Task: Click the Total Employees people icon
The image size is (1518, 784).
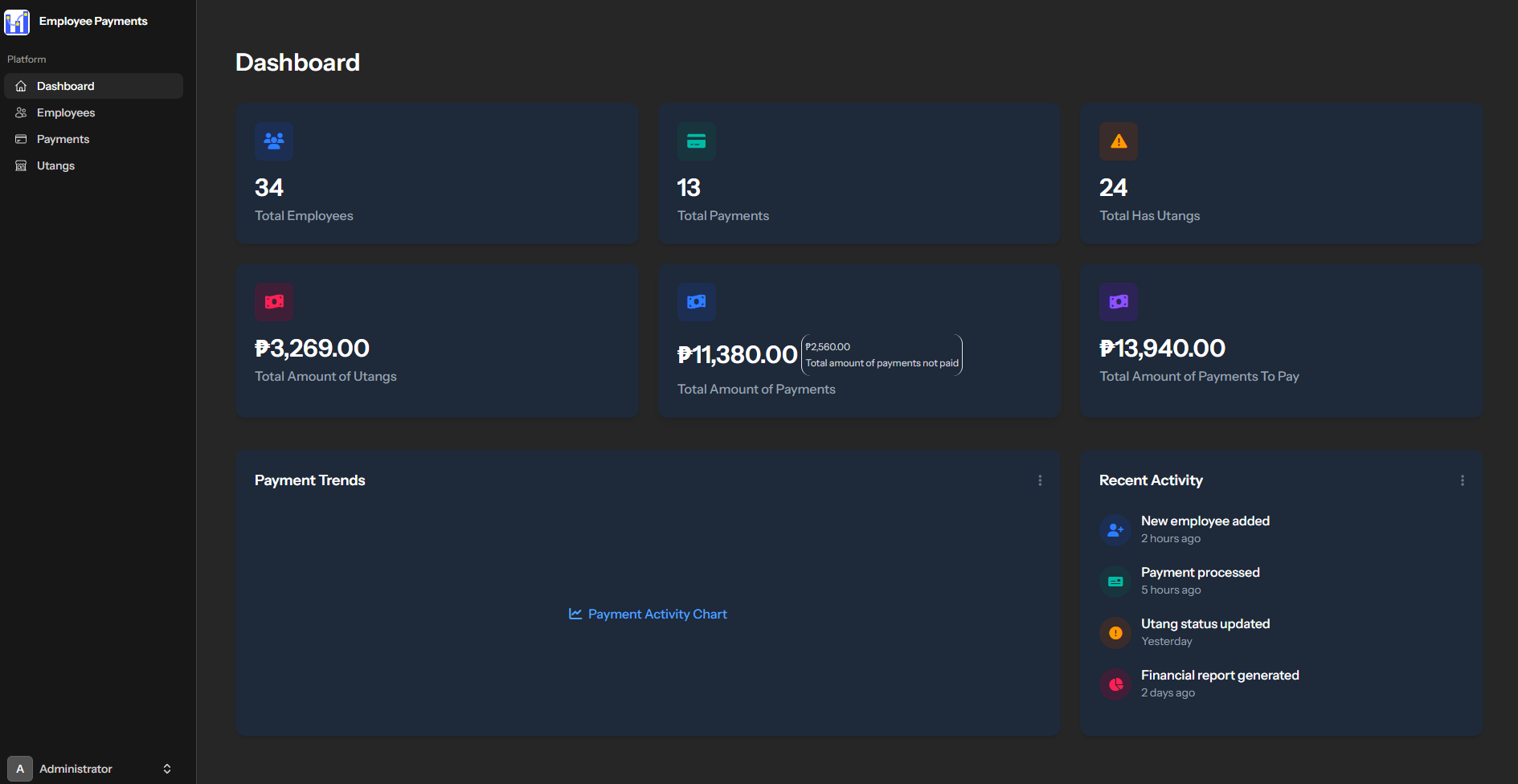Action: pyautogui.click(x=274, y=141)
